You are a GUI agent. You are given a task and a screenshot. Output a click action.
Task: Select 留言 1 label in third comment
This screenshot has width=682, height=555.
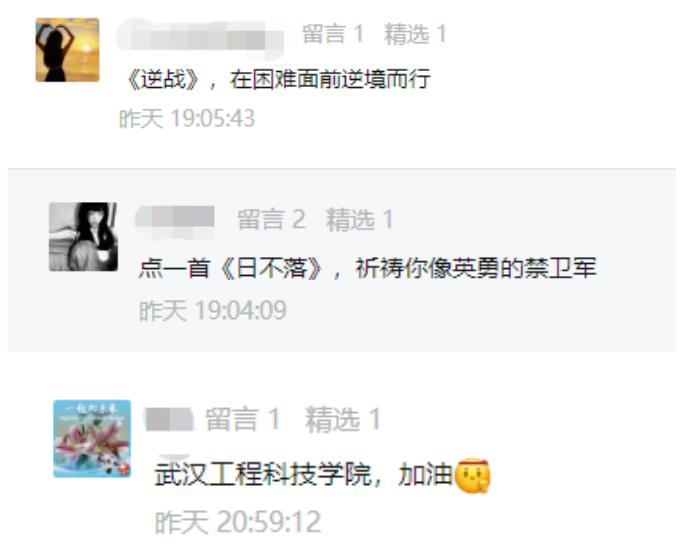click(x=243, y=419)
